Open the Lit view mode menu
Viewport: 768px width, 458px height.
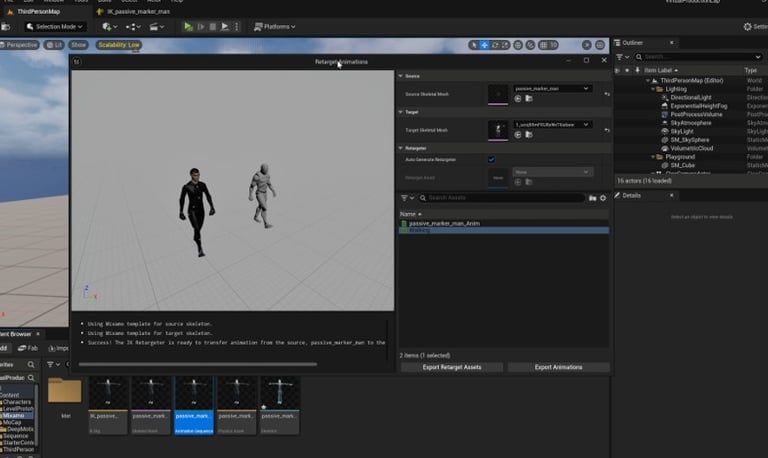tap(54, 45)
